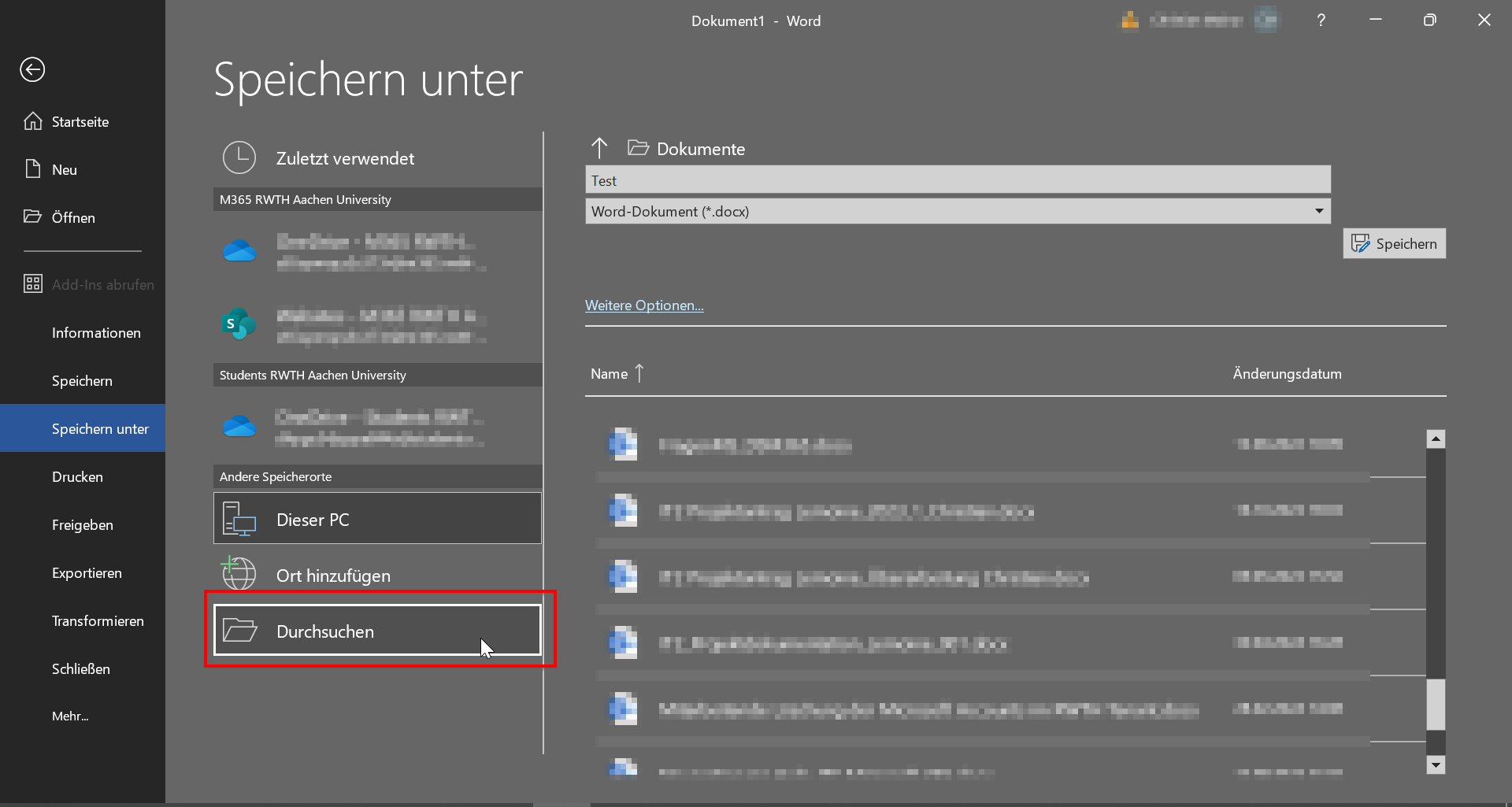The width and height of the screenshot is (1512, 807).
Task: Open the Help question mark icon
Action: coord(1321,20)
